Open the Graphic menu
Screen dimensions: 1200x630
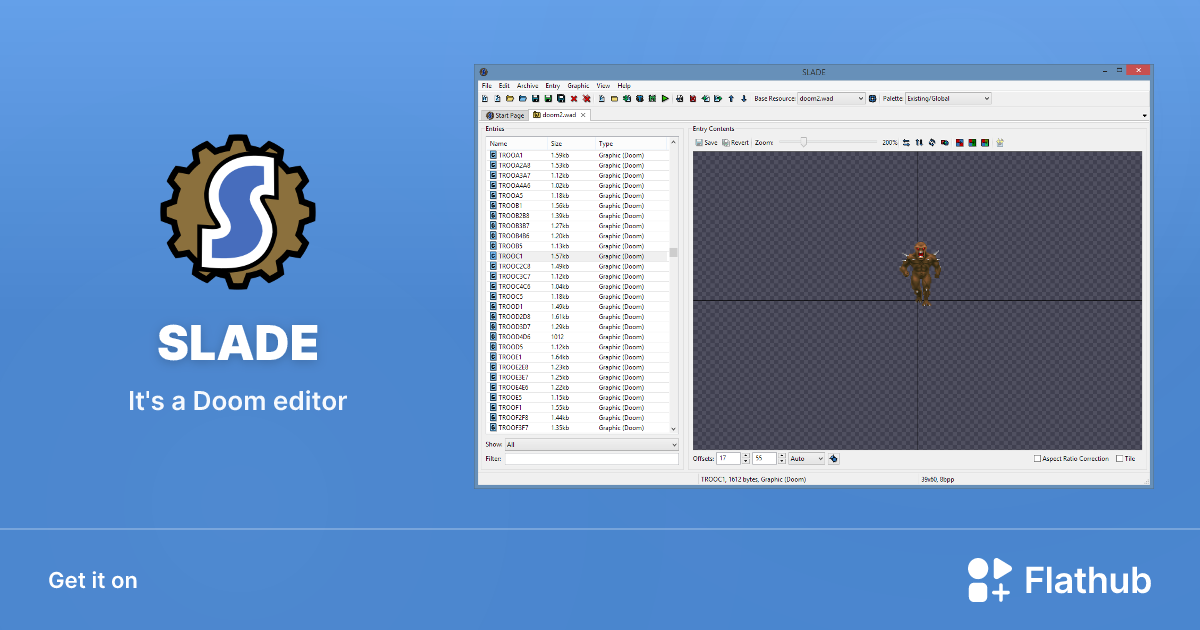(x=577, y=85)
